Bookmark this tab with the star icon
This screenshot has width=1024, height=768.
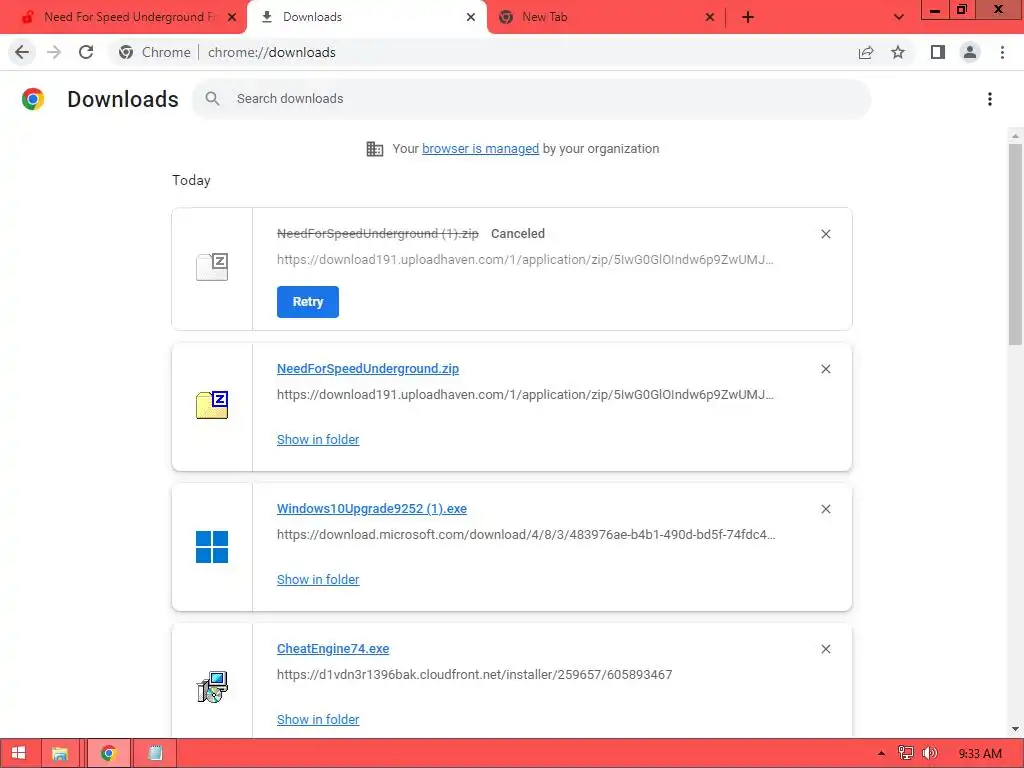tap(898, 52)
